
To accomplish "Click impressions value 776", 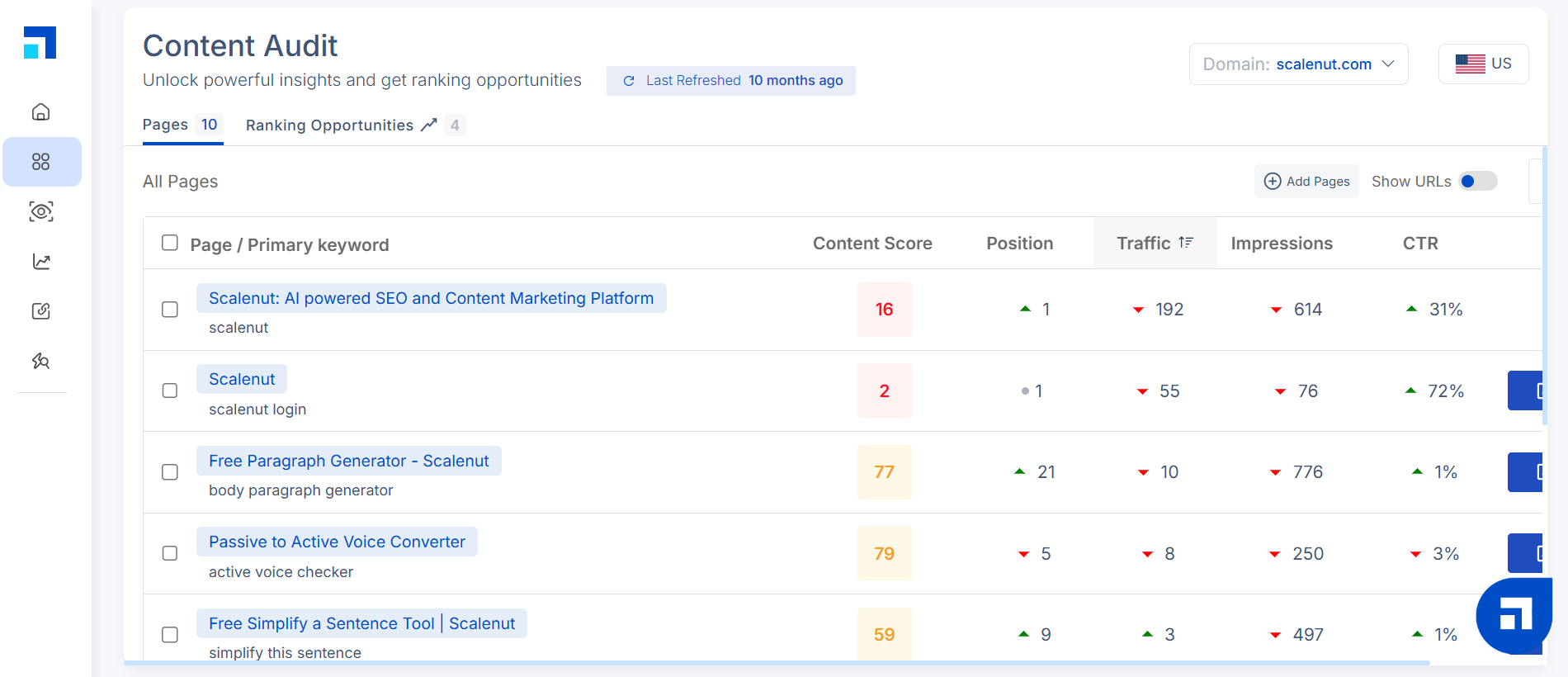I will (x=1308, y=472).
